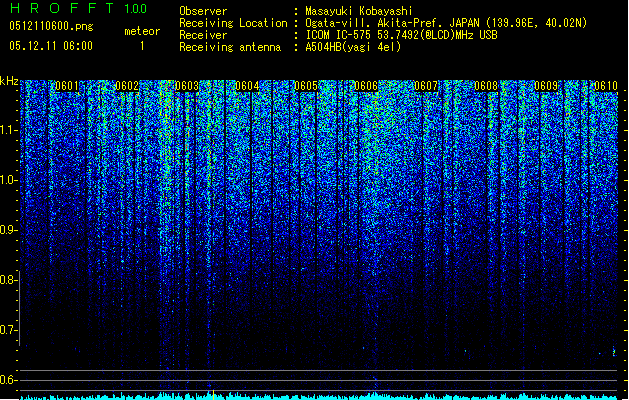Image resolution: width=629 pixels, height=400 pixels.
Task: Click the 0601 time marker
Action: point(67,86)
